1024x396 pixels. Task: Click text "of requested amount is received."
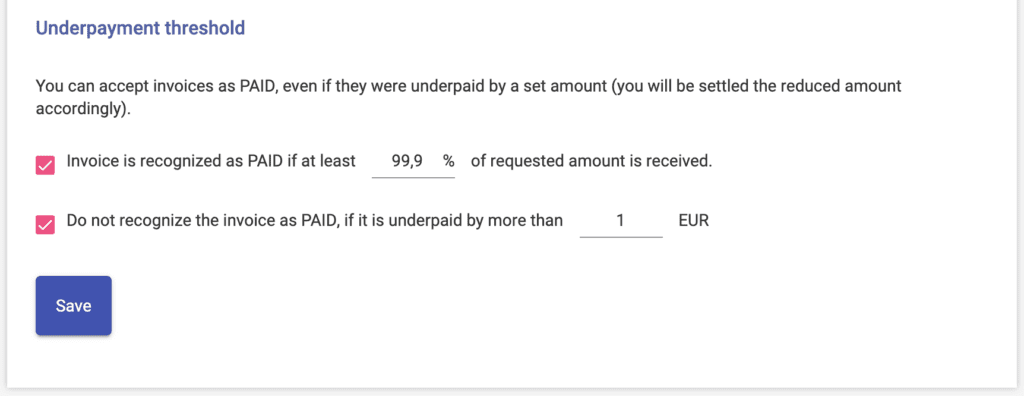pos(591,161)
